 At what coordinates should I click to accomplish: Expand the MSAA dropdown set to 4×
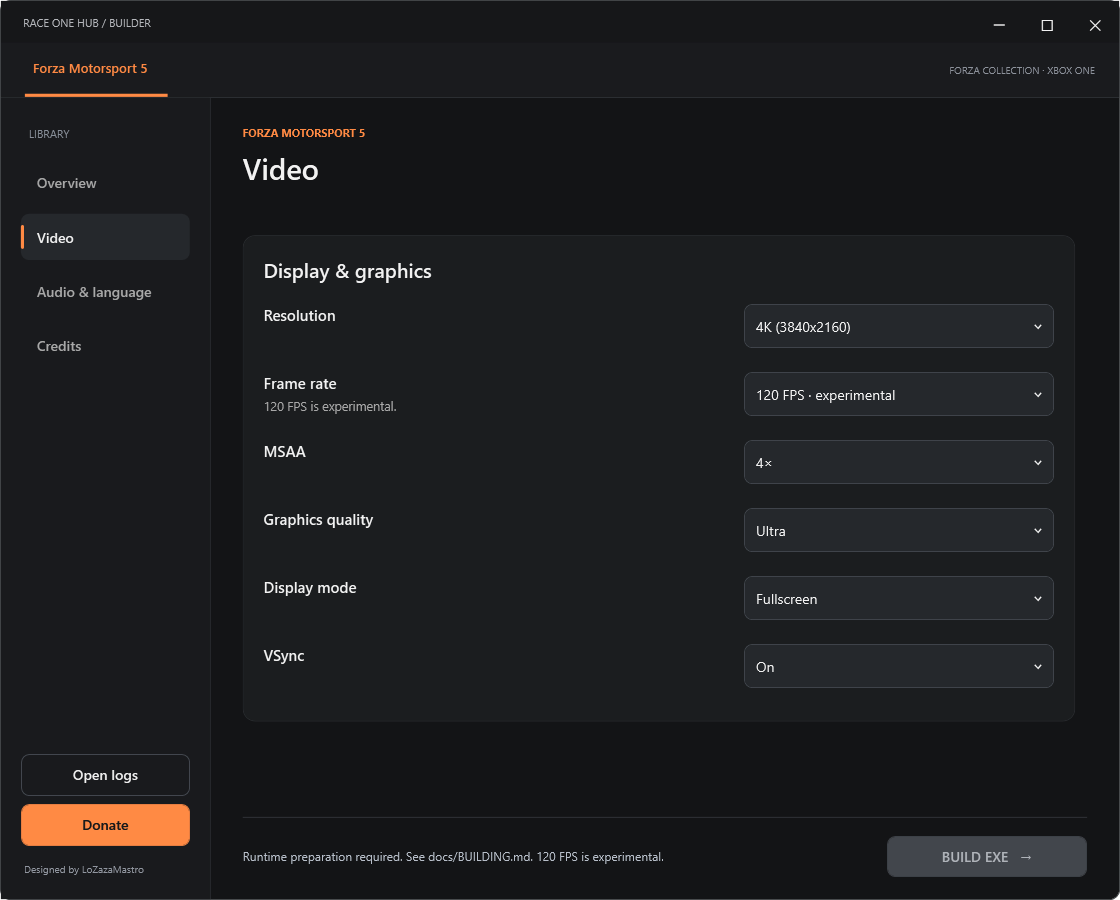pyautogui.click(x=899, y=462)
